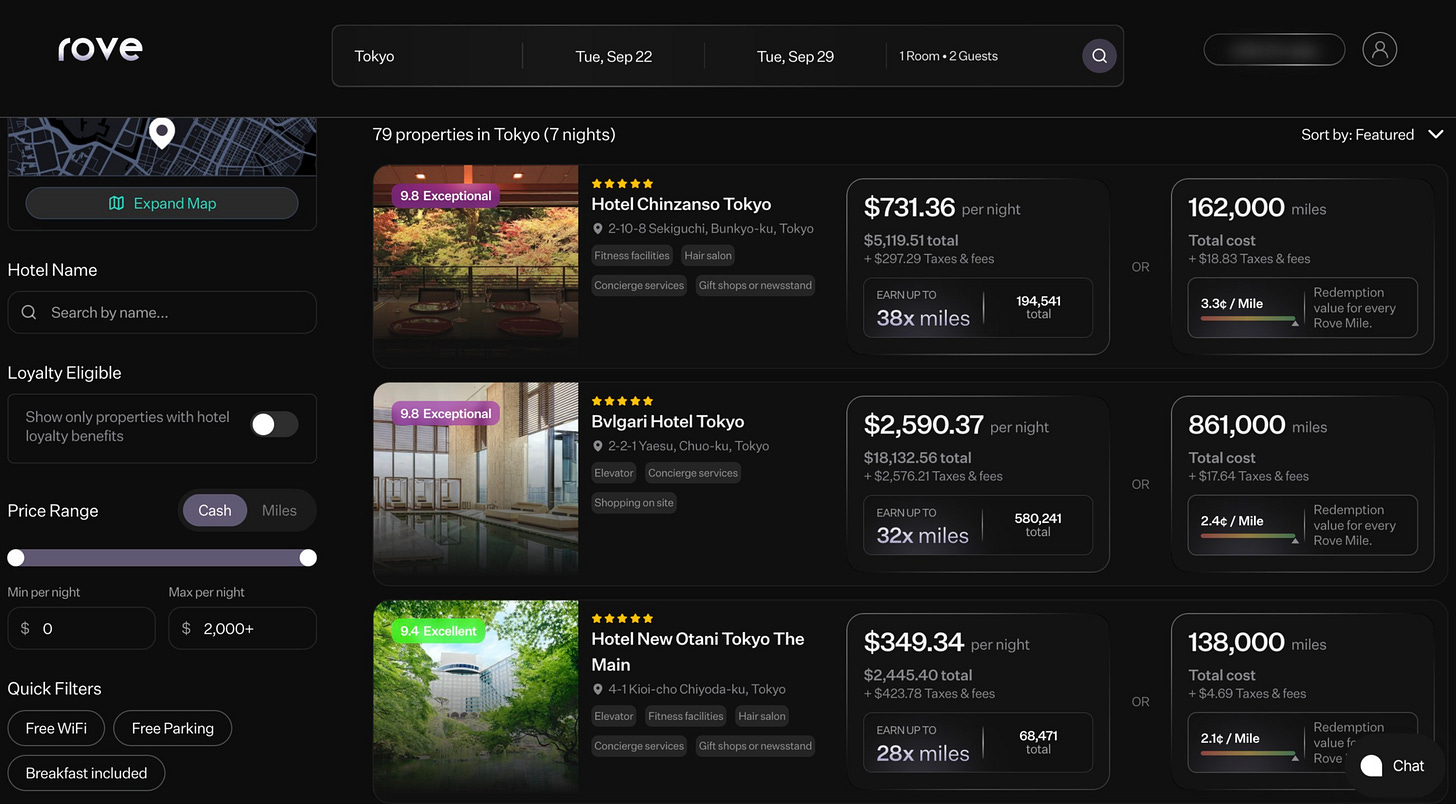Open the Sort by: Featured dropdown
The width and height of the screenshot is (1456, 804).
pos(1372,135)
